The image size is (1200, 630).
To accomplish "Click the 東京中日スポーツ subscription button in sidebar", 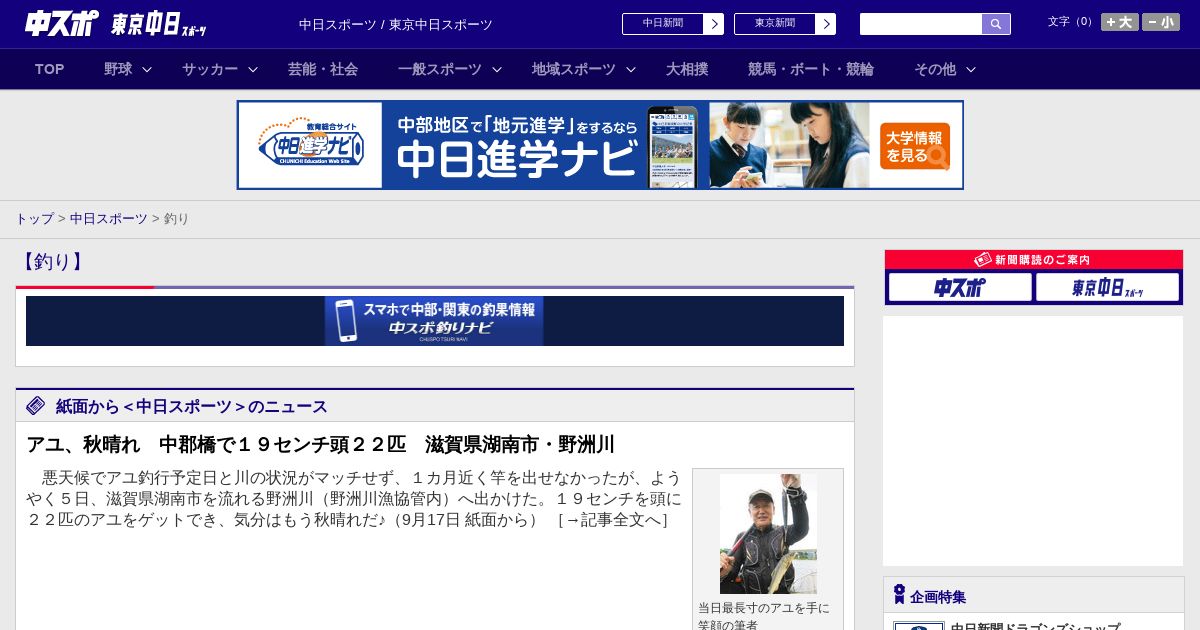I will (x=1108, y=288).
